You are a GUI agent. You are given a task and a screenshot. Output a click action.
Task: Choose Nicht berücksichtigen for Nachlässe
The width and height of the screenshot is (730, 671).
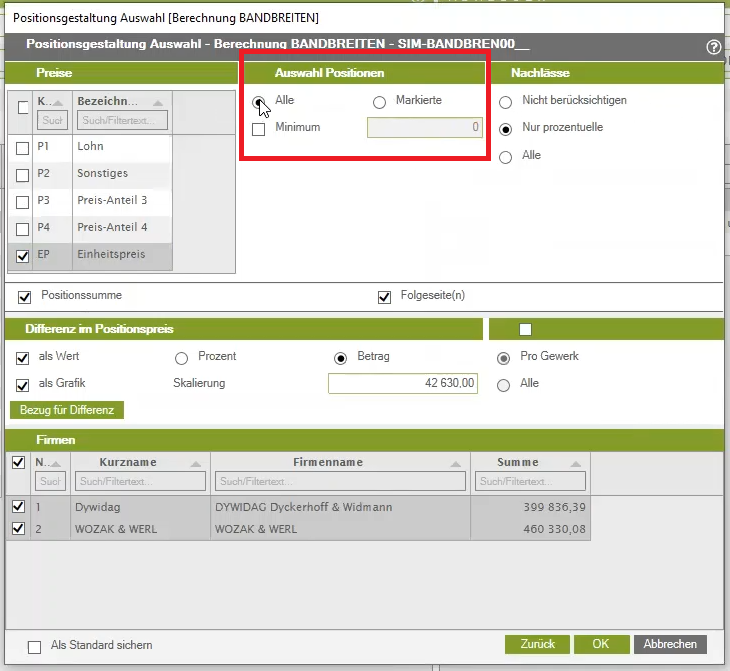[x=505, y=102]
